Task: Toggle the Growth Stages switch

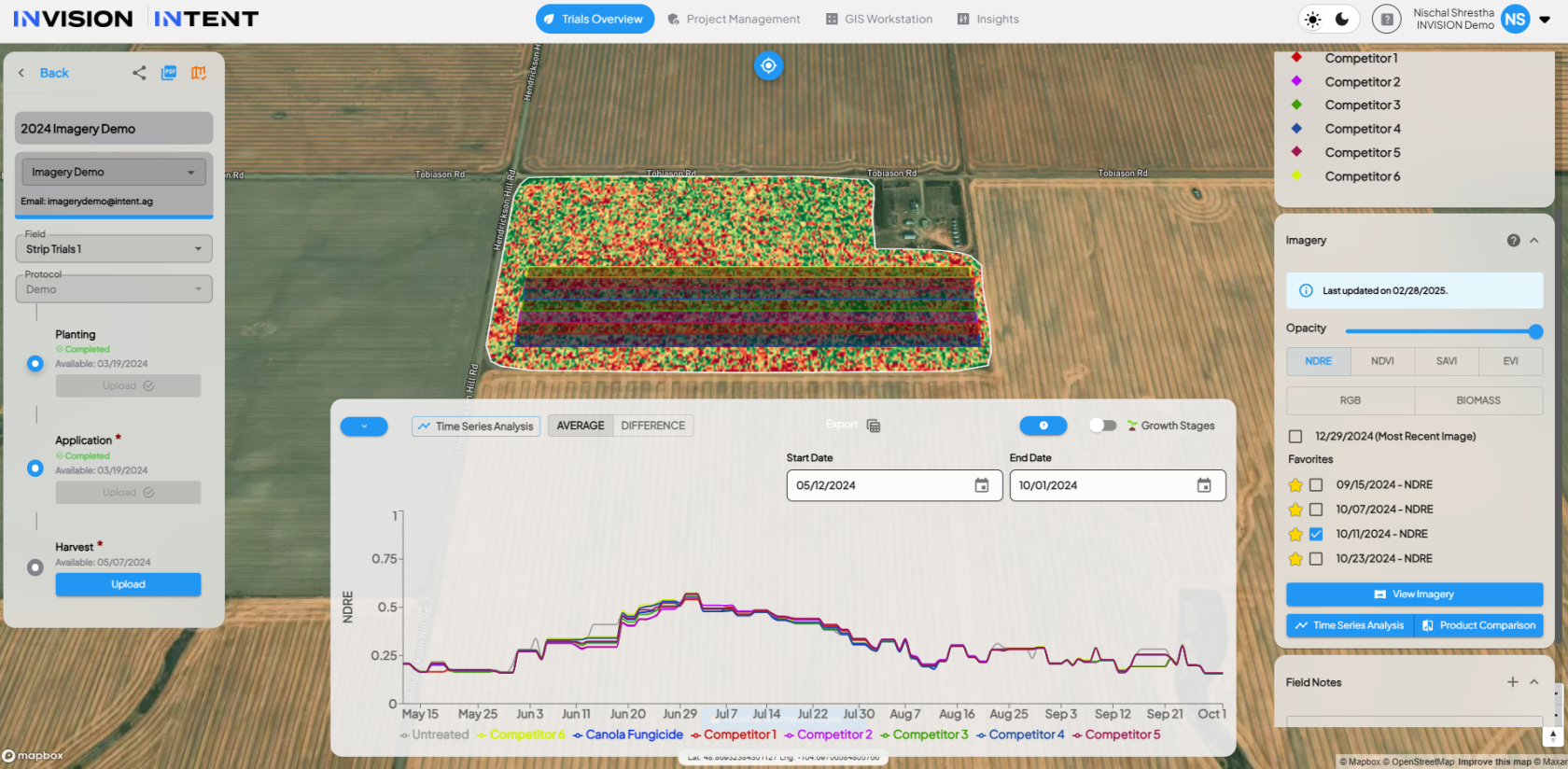Action: click(x=1102, y=426)
